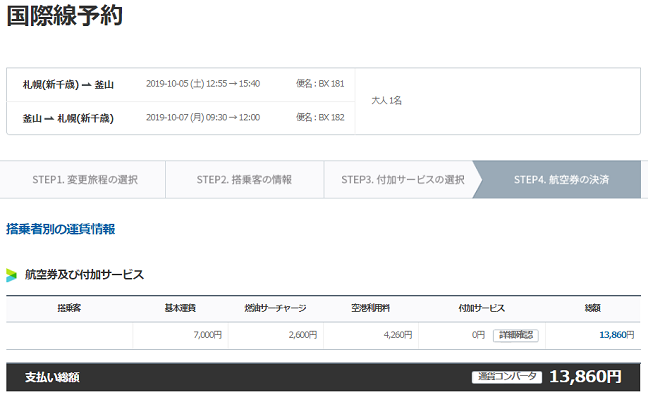This screenshot has height=397, width=648.
Task: Click the large white 13,860円 payment total
Action: (585, 376)
